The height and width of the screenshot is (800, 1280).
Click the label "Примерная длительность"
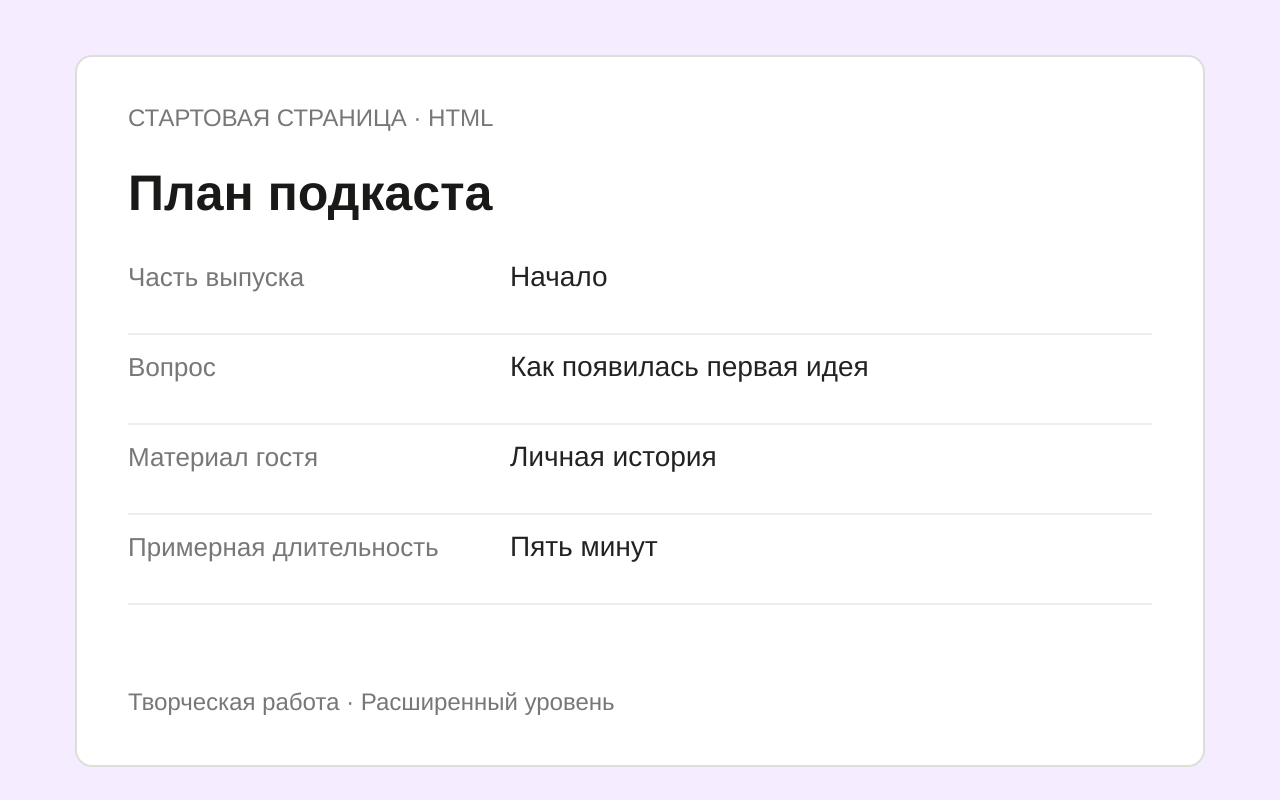coord(283,547)
